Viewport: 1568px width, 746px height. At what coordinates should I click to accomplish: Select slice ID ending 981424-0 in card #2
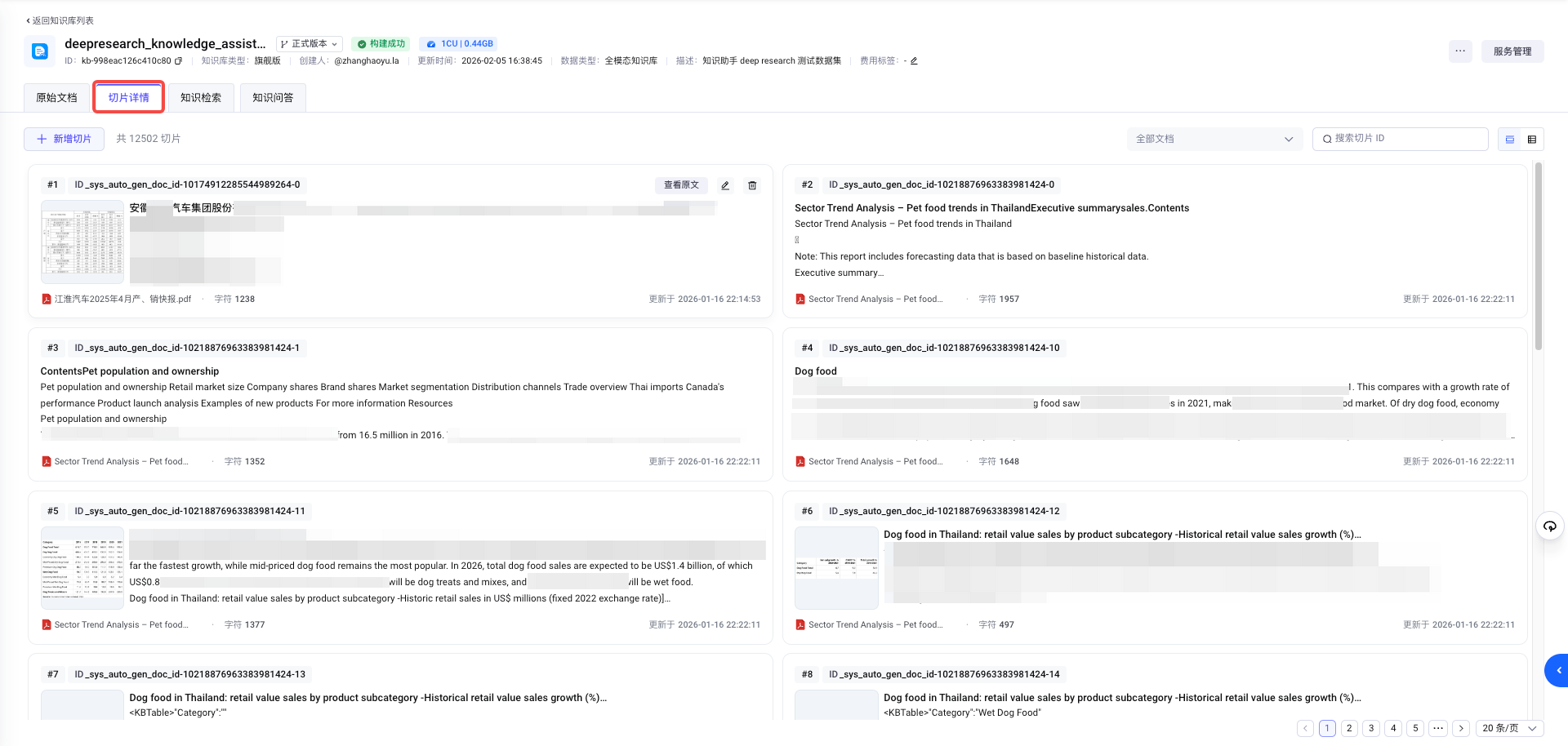(942, 185)
